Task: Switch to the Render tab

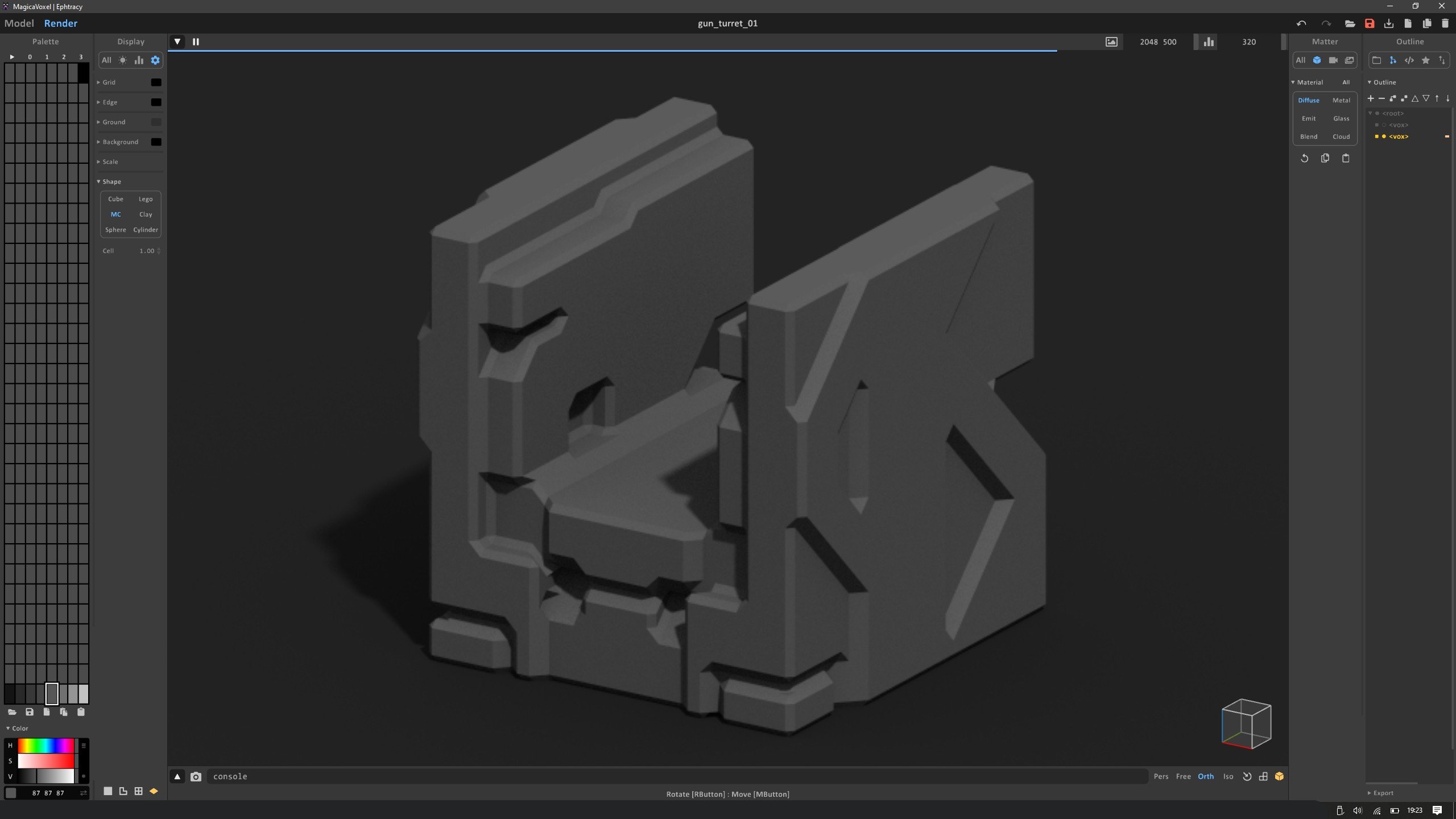Action: [x=60, y=23]
